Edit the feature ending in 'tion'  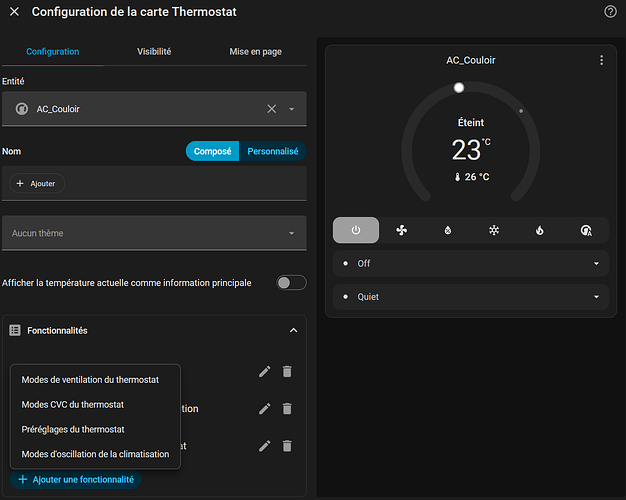264,409
